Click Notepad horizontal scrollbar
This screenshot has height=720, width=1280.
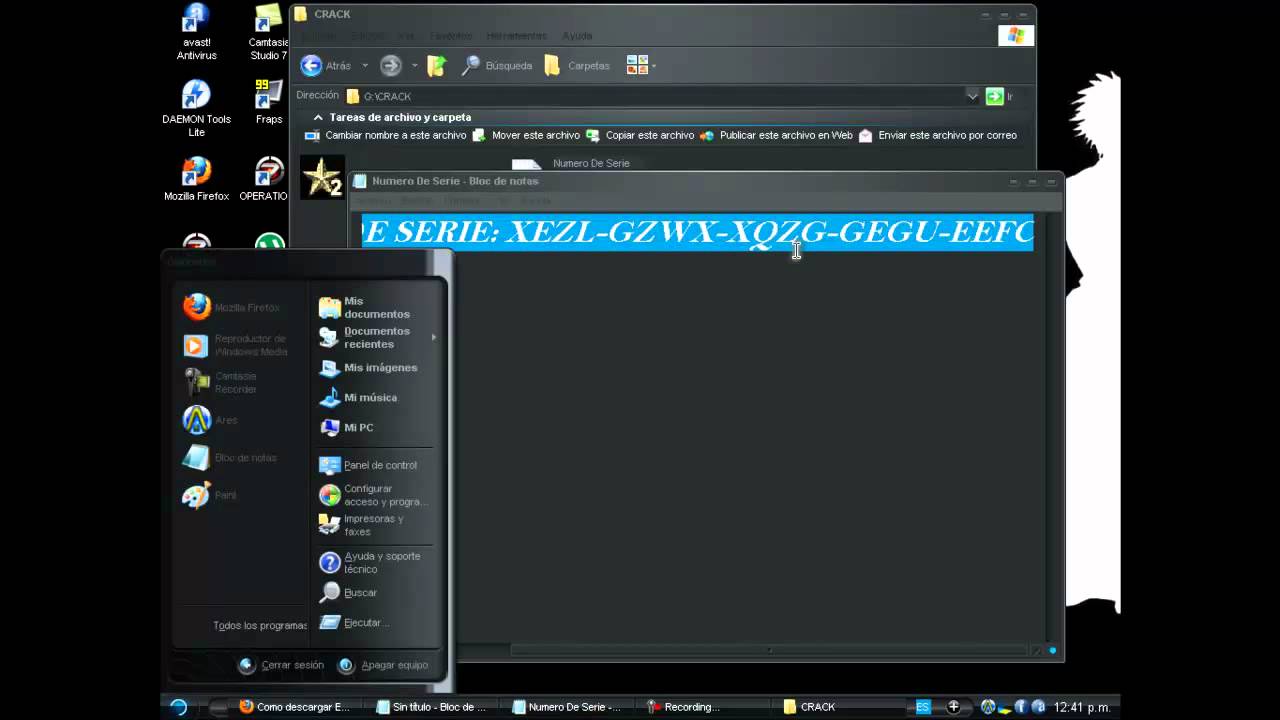pos(769,650)
